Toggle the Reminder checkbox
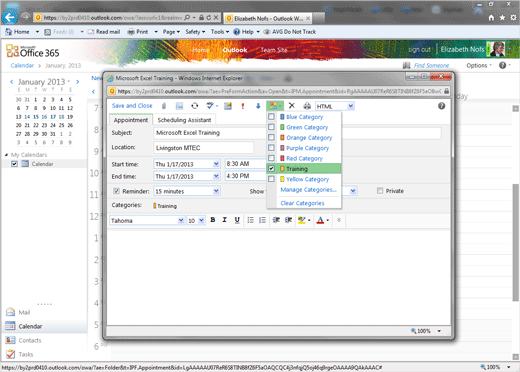Viewport: 520px width, 372px height. [116, 191]
